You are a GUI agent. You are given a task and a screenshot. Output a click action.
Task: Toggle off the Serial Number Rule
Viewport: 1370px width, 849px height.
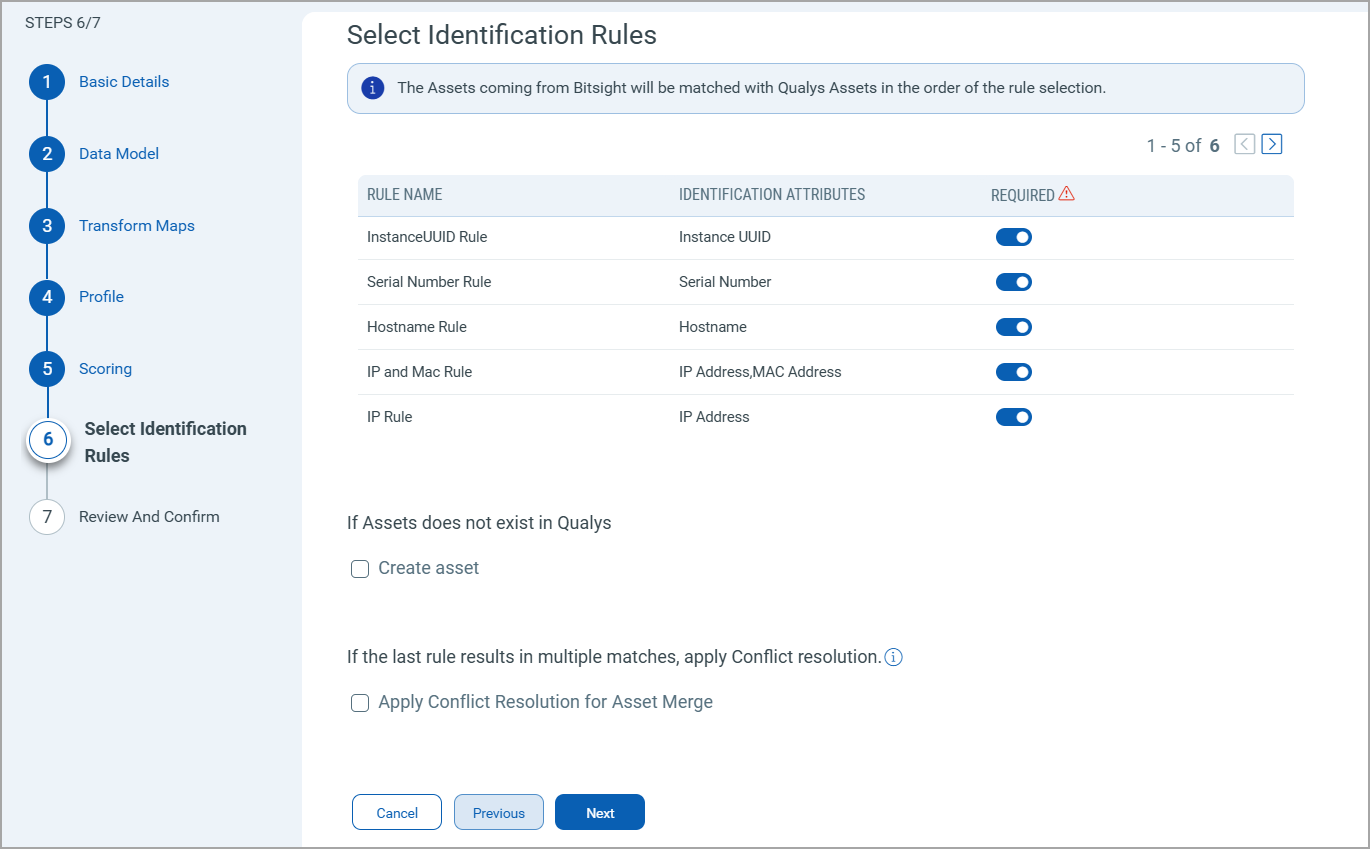pos(1013,282)
